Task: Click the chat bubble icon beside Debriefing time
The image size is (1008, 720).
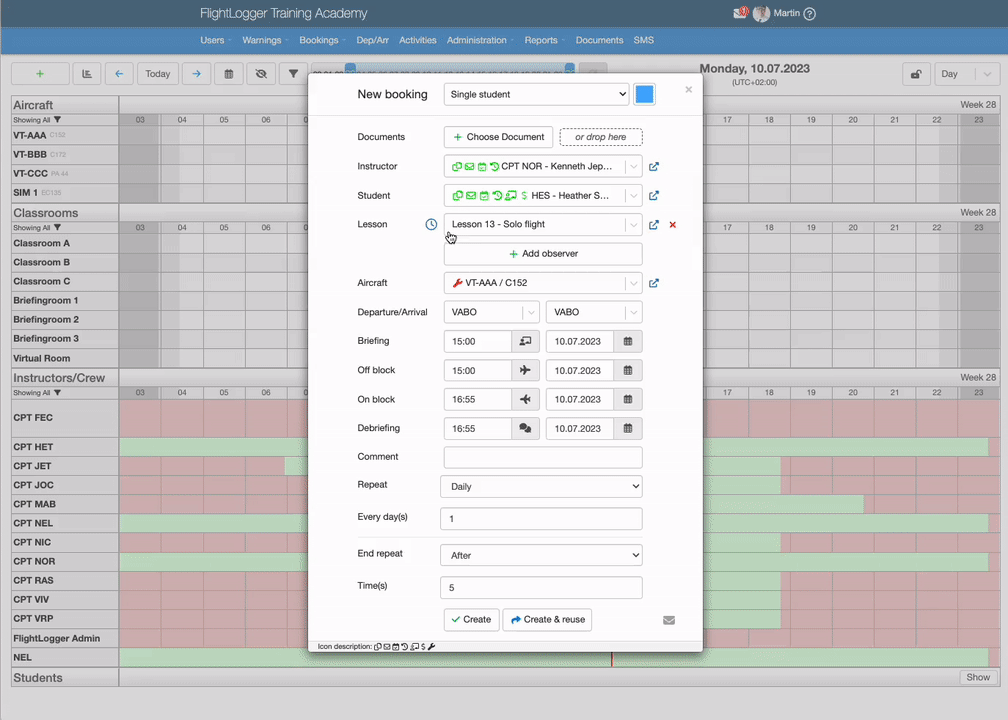Action: click(x=524, y=428)
